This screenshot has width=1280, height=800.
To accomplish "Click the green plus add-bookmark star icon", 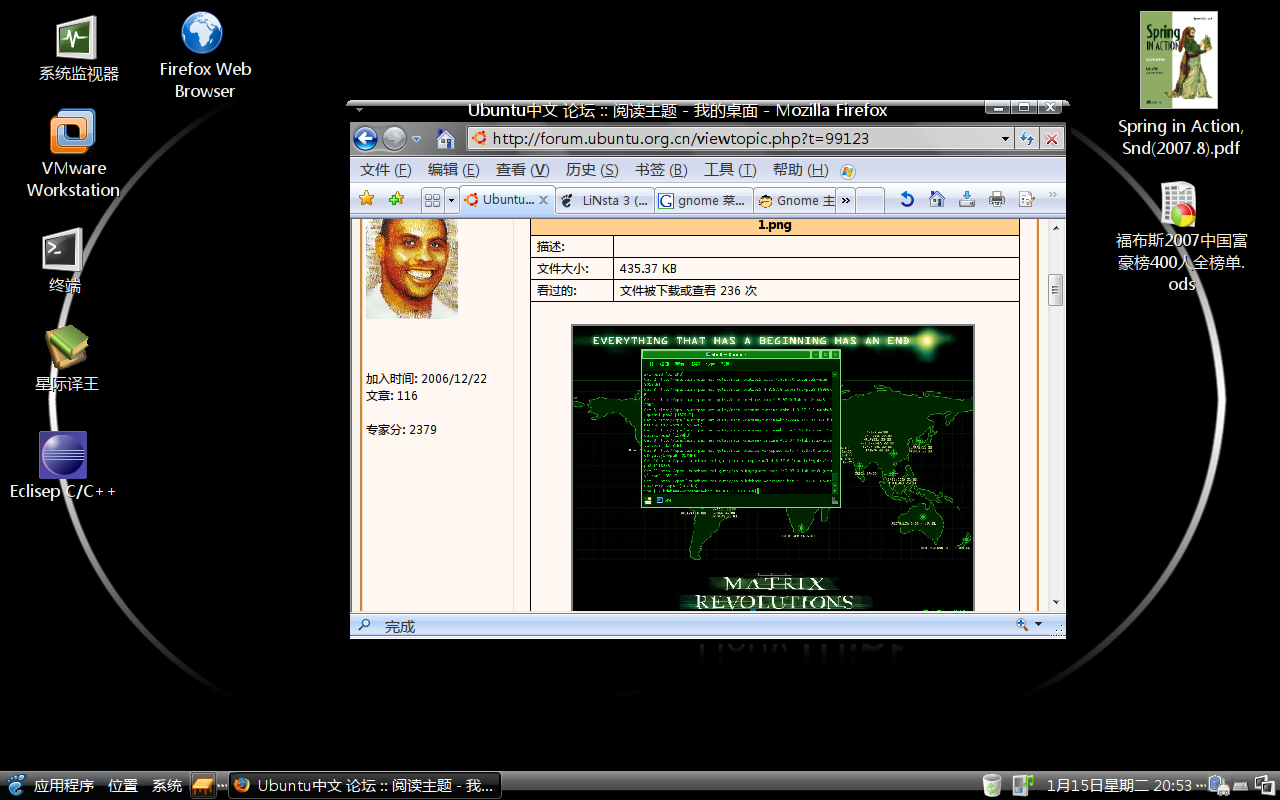I will tap(396, 199).
